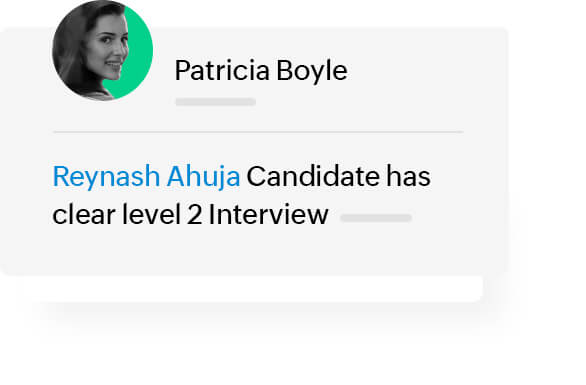Click the gray placeholder bar under Patricia Boyle
The height and width of the screenshot is (385, 586).
pos(216,102)
